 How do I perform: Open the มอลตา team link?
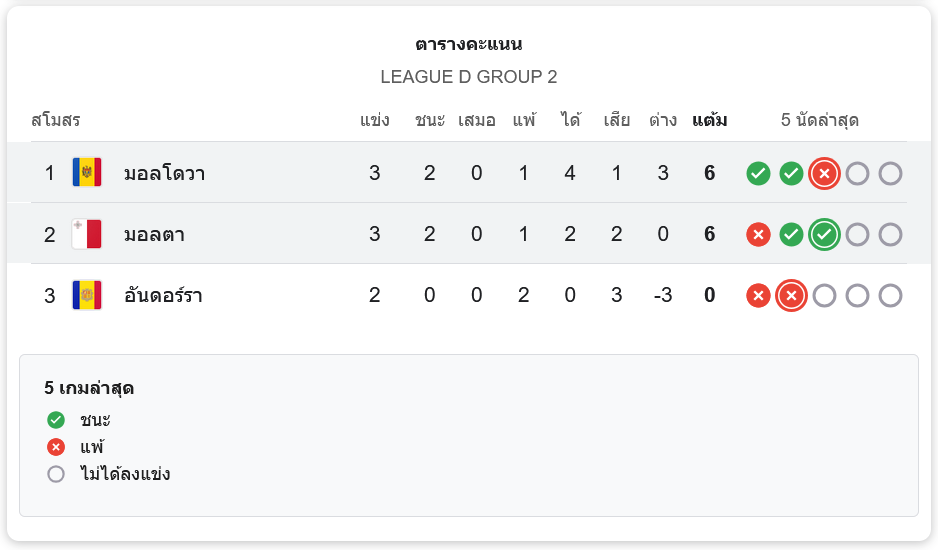[154, 235]
